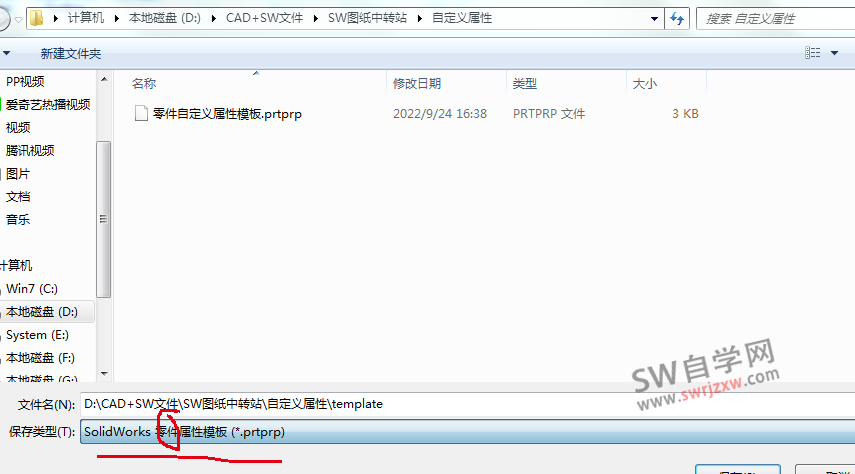Select 文档 library in navigation pane
855x474 pixels.
click(x=18, y=197)
